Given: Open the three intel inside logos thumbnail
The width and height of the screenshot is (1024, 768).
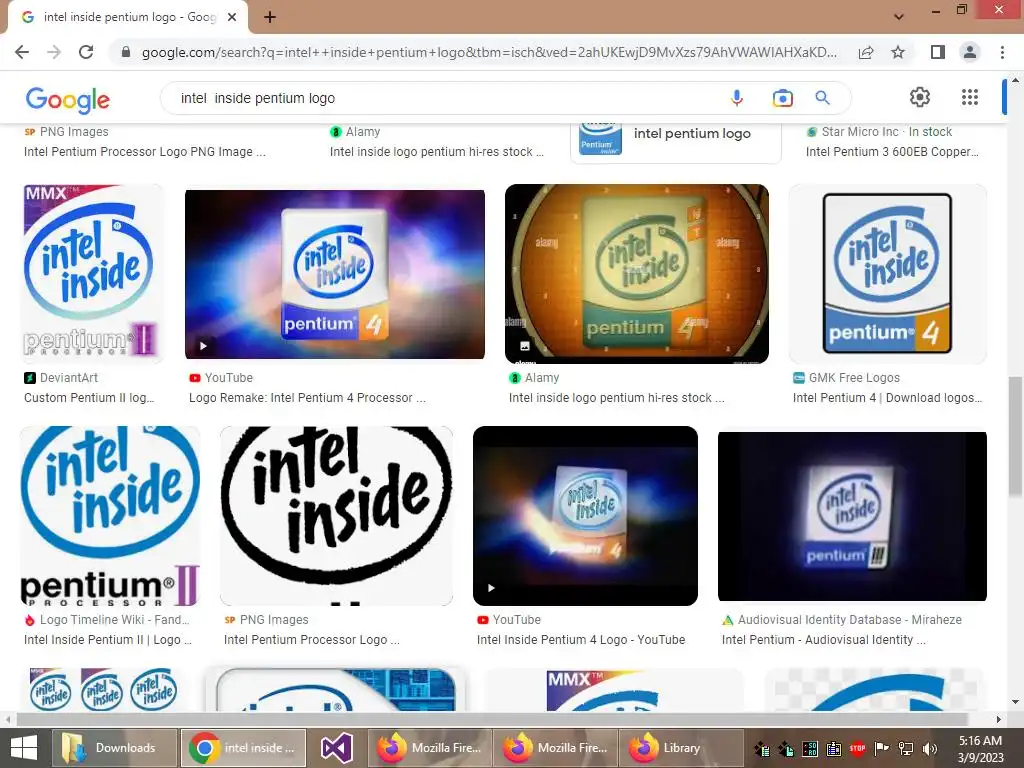Looking at the screenshot, I should 103,690.
